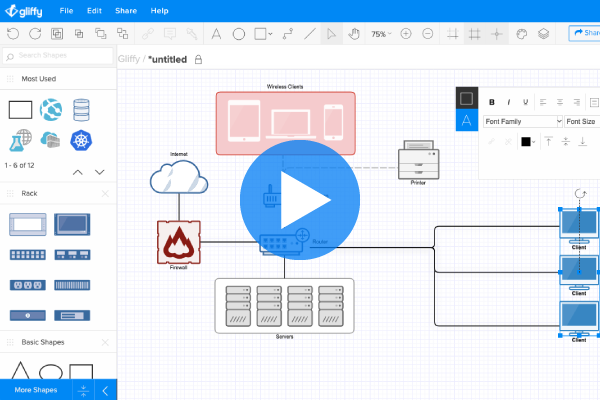600x400 pixels.
Task: Add the Kubernetes shape from Most Used
Action: click(x=81, y=140)
